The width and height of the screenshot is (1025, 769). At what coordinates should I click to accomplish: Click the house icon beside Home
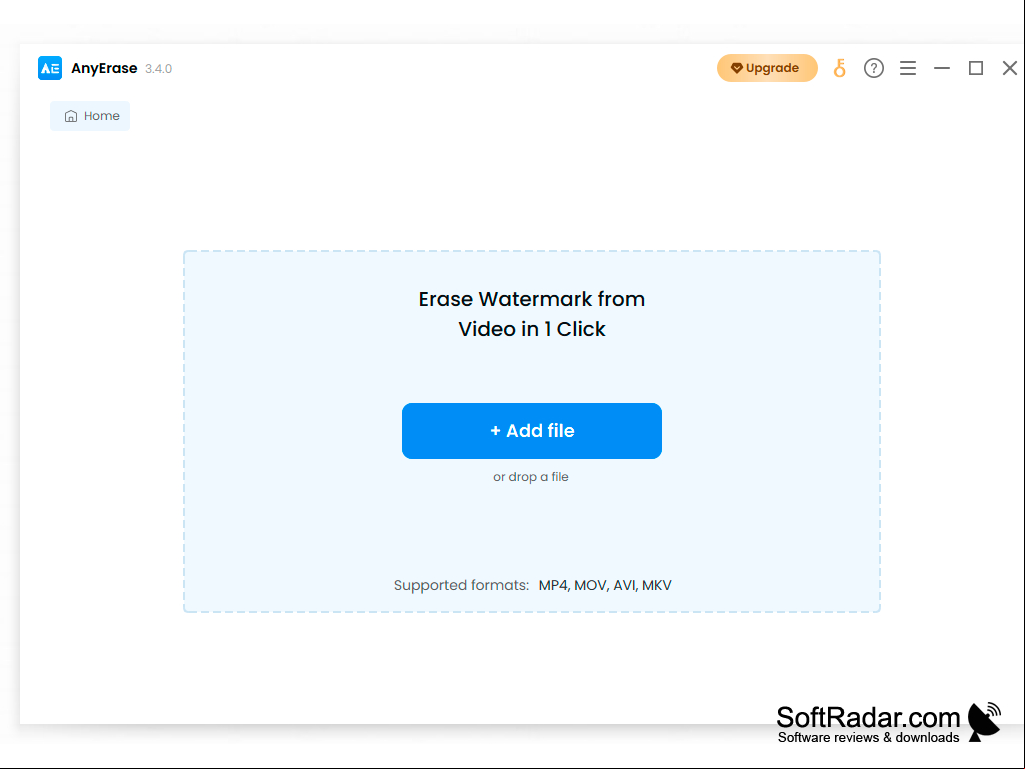(x=71, y=116)
